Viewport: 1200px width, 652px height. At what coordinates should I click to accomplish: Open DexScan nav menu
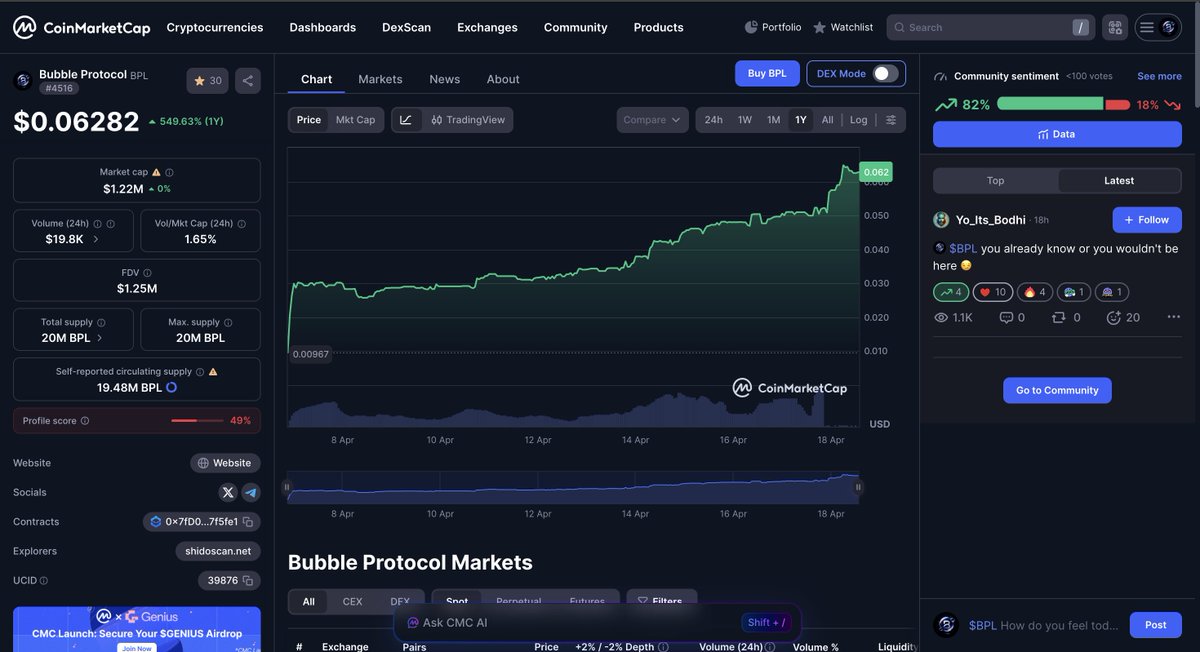(x=406, y=27)
